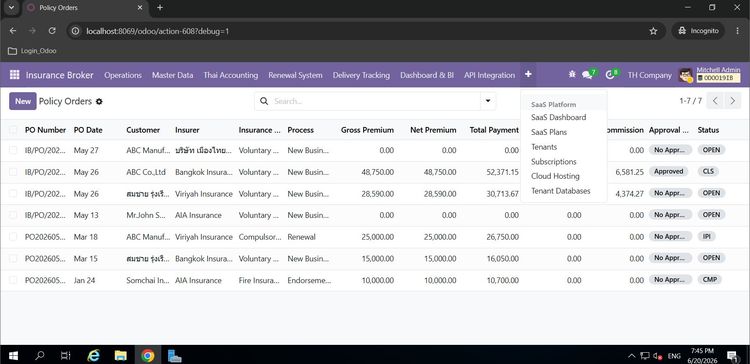Open browser three-dot menu

pos(738,31)
